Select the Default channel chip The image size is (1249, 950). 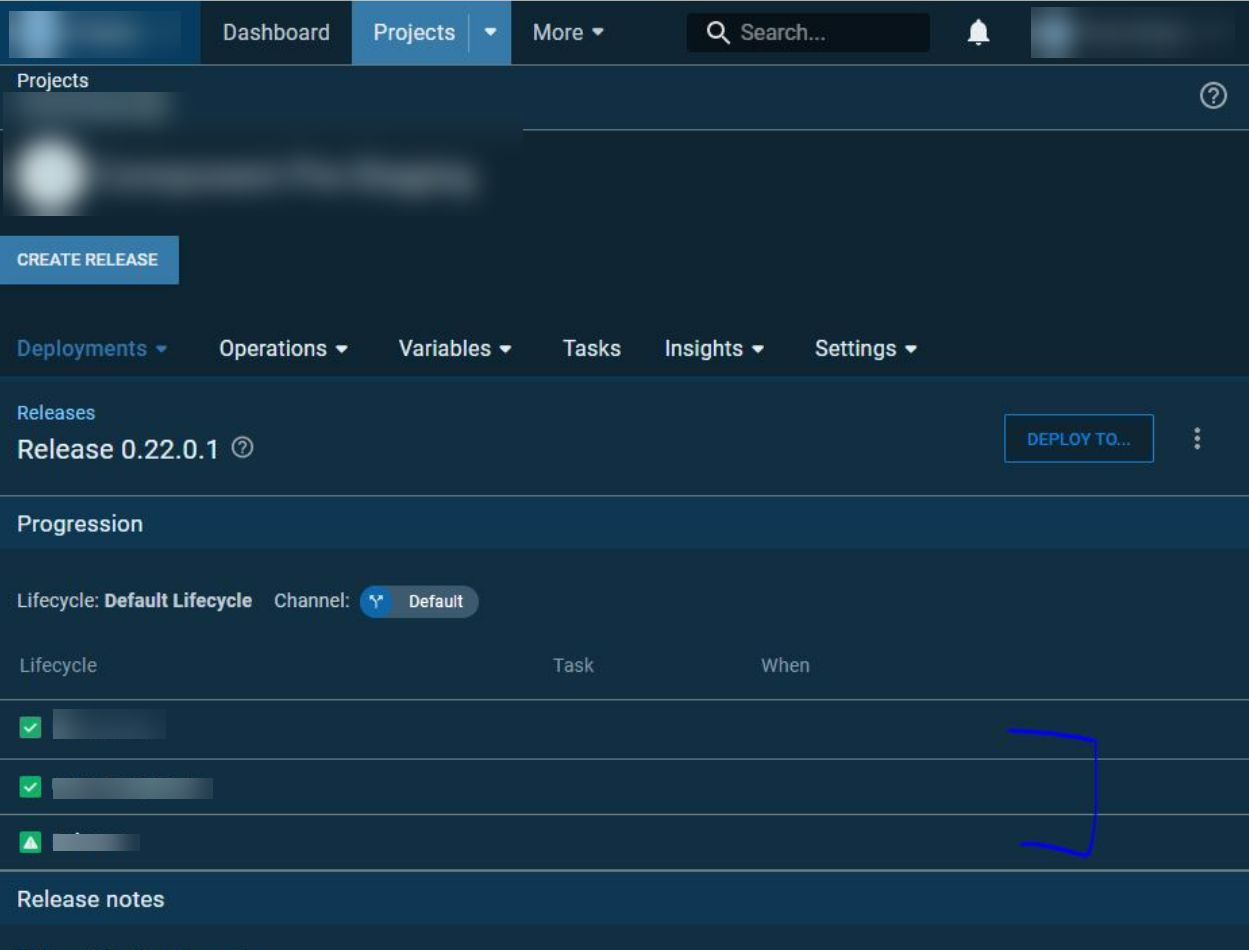coord(420,601)
